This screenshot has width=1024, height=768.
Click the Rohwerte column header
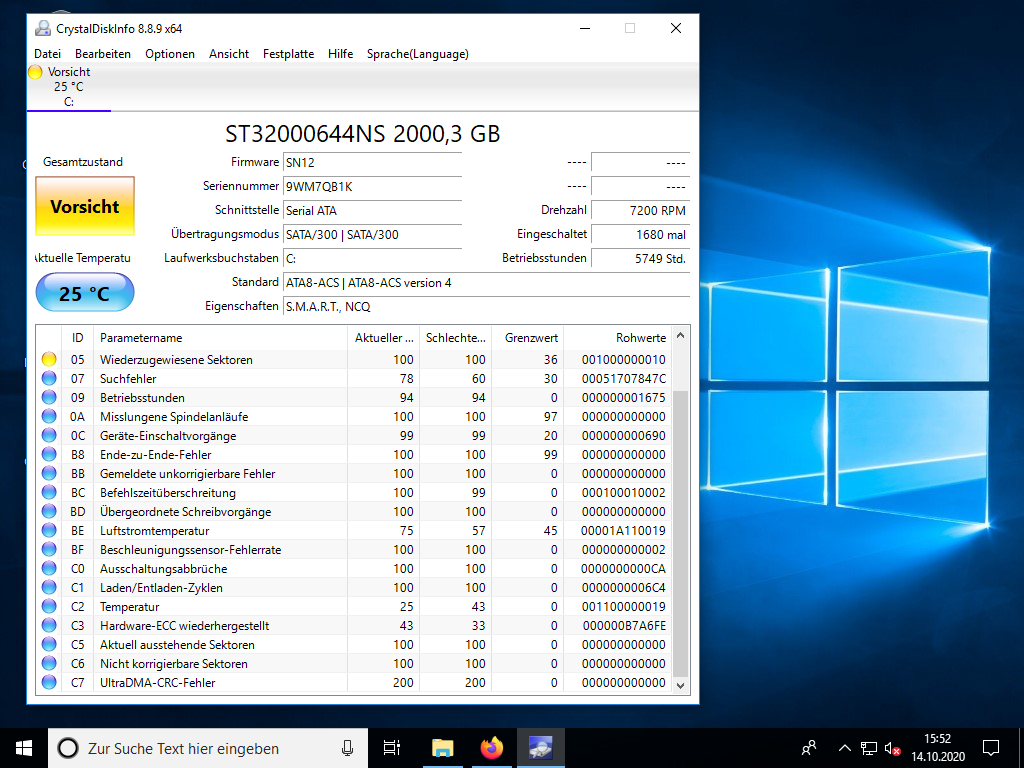[617, 338]
